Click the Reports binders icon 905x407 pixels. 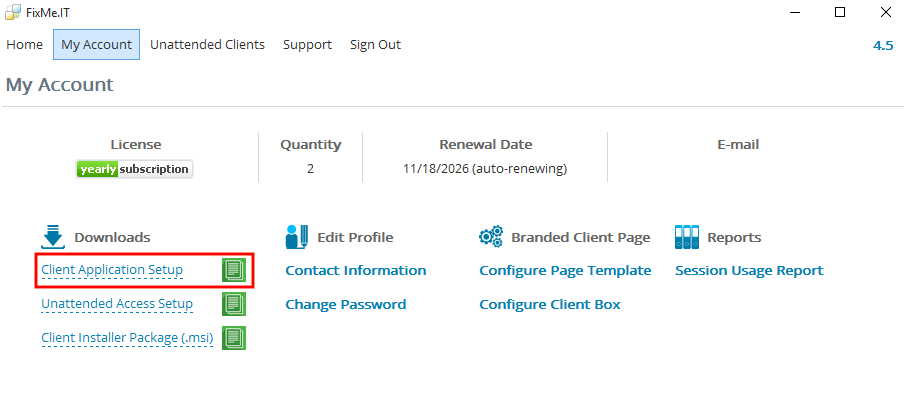pyautogui.click(x=687, y=237)
